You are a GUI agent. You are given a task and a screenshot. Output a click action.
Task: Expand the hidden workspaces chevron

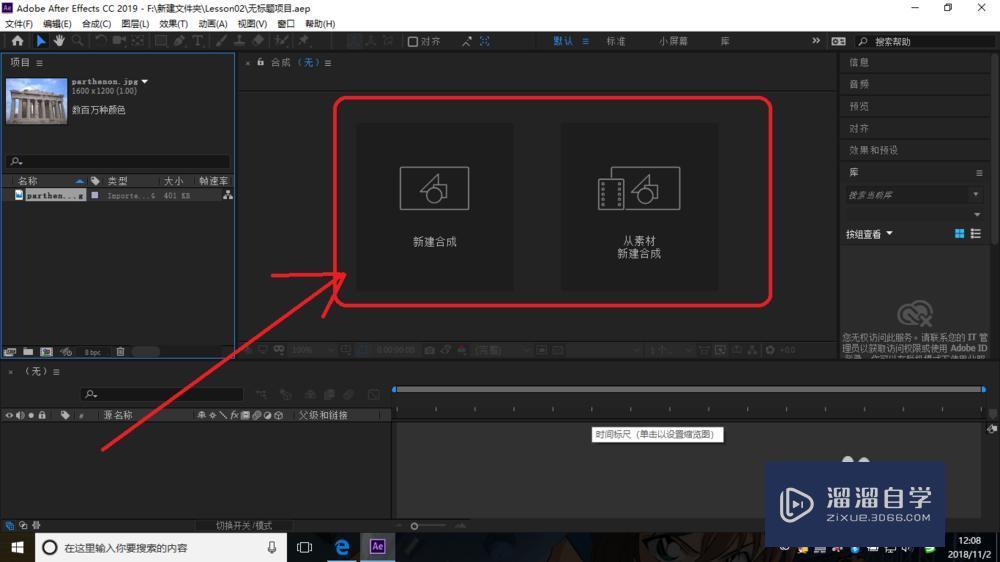(816, 41)
